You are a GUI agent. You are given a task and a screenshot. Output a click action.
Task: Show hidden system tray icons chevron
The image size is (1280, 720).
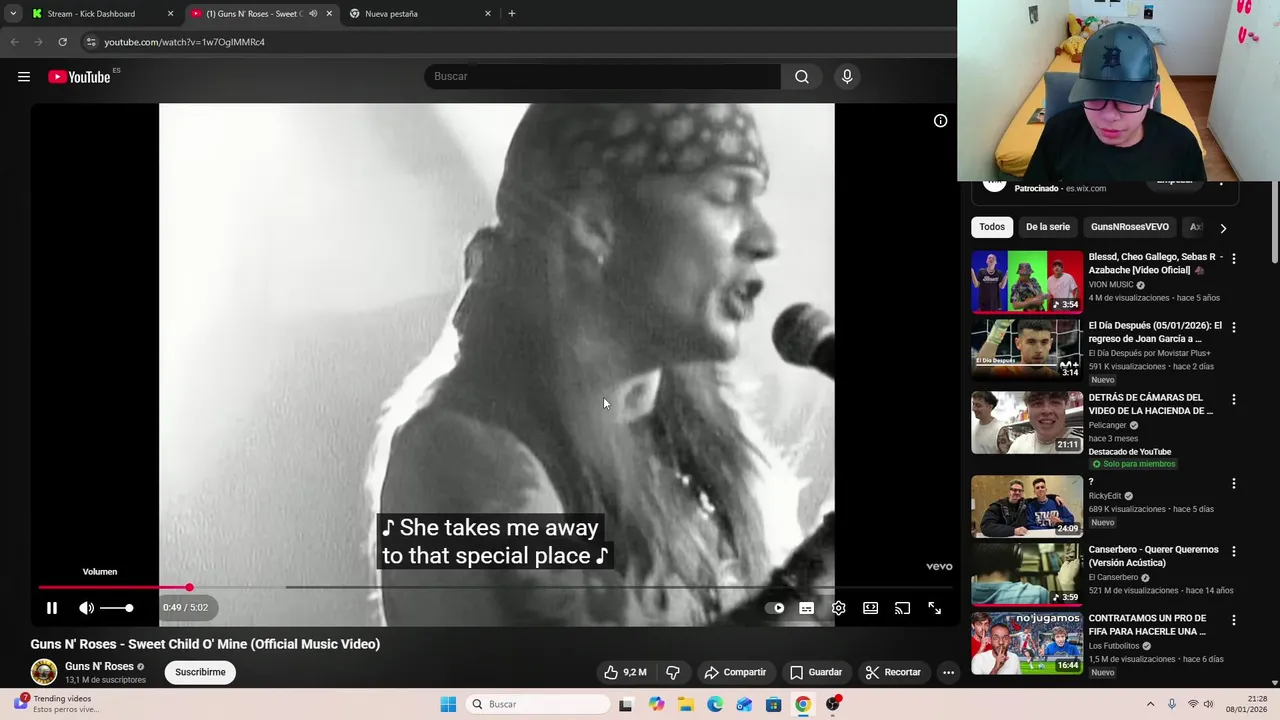click(x=1150, y=704)
